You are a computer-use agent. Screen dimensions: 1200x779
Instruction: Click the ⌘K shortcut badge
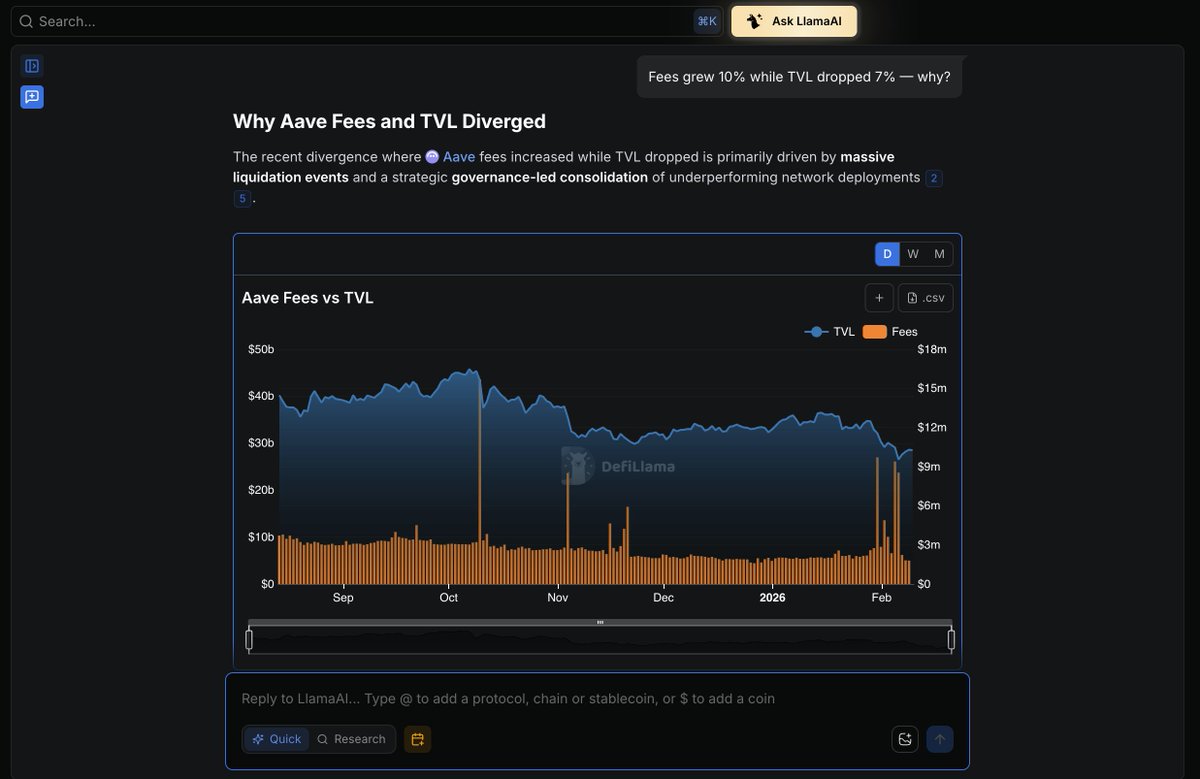coord(707,21)
